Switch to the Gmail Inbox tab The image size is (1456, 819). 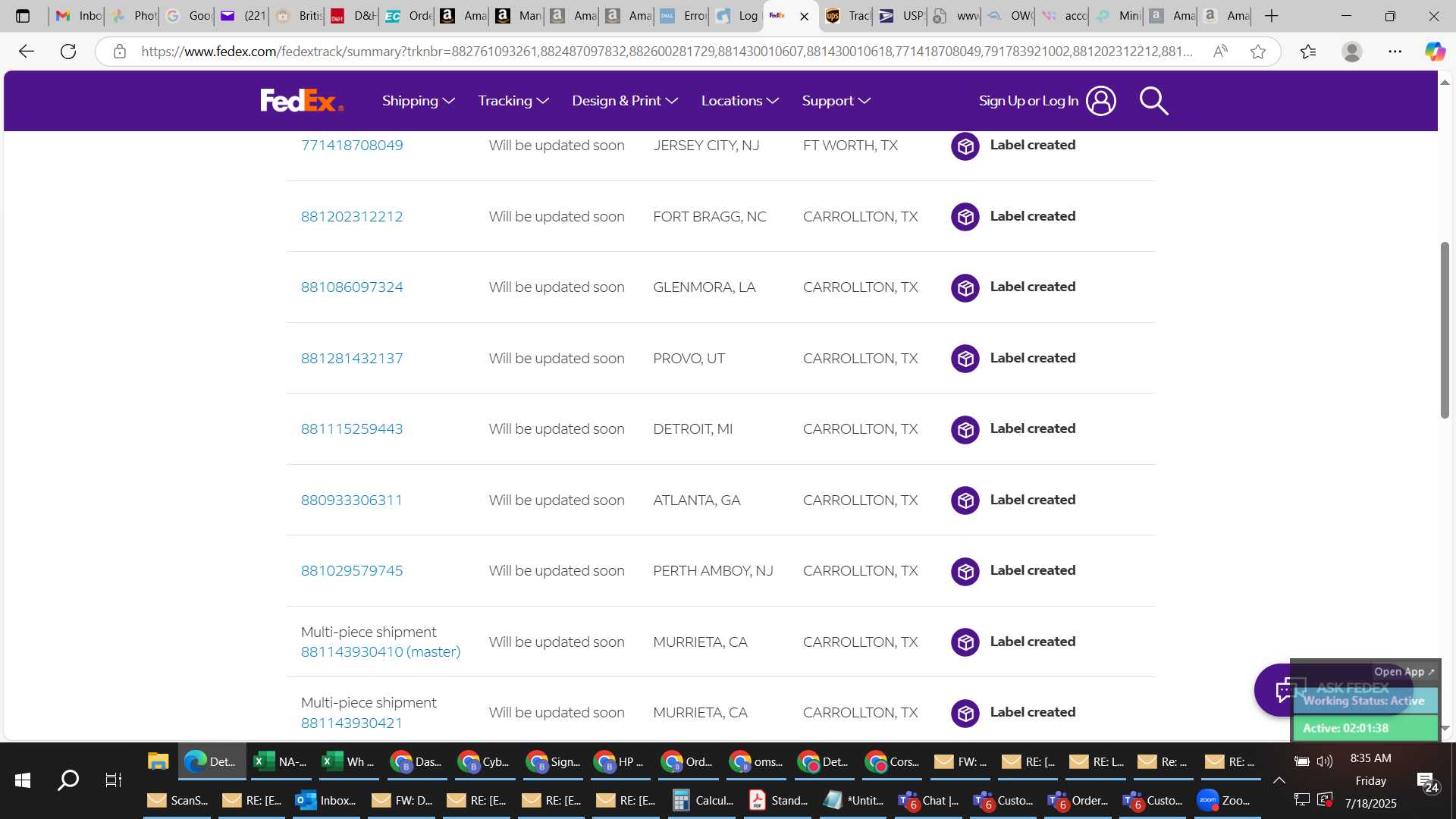[x=78, y=16]
